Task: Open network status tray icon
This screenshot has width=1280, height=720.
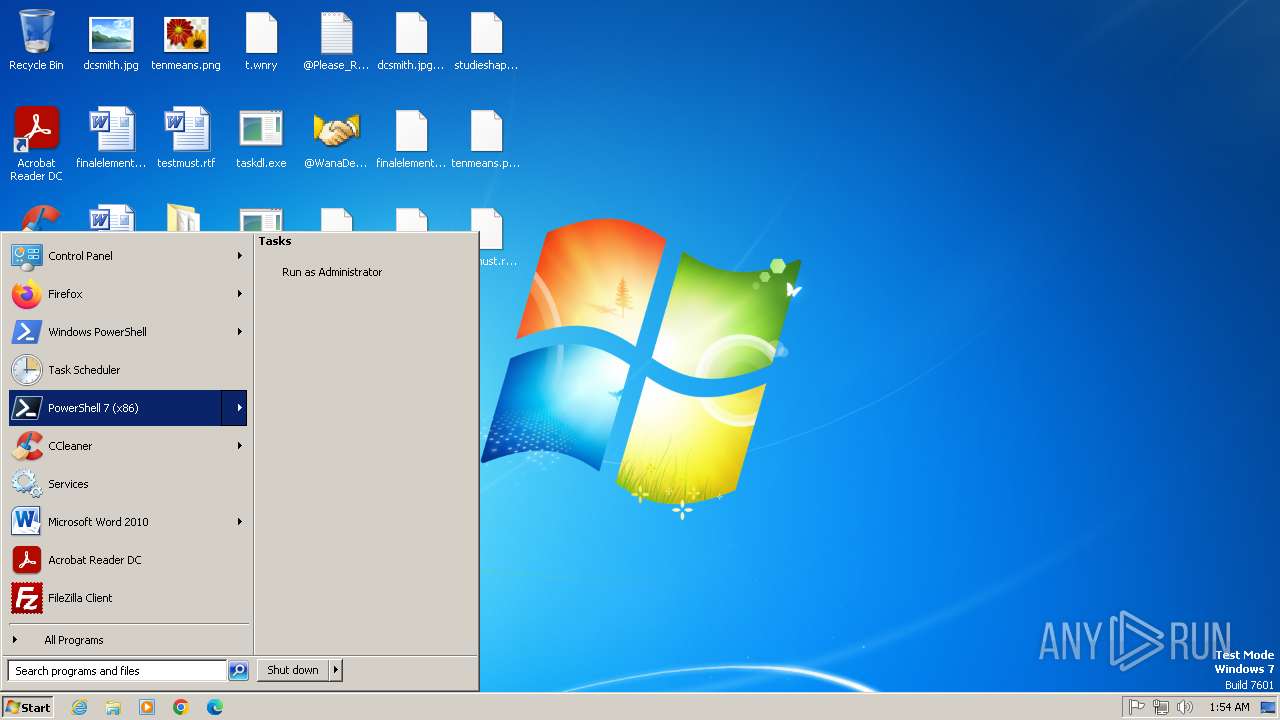Action: (x=1161, y=707)
